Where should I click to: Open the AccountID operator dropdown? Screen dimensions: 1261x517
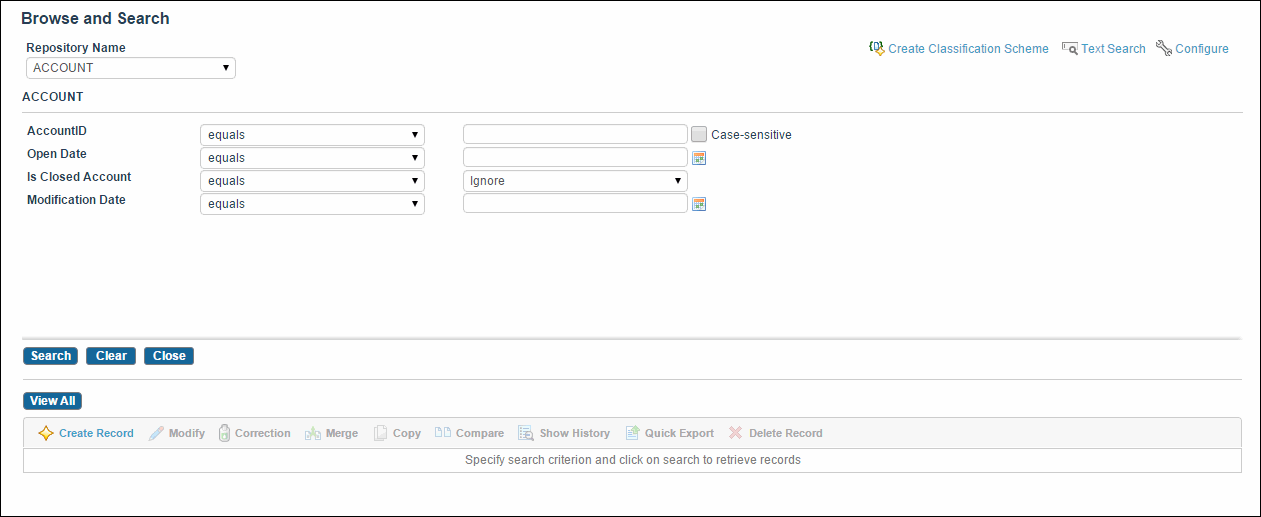tap(313, 135)
